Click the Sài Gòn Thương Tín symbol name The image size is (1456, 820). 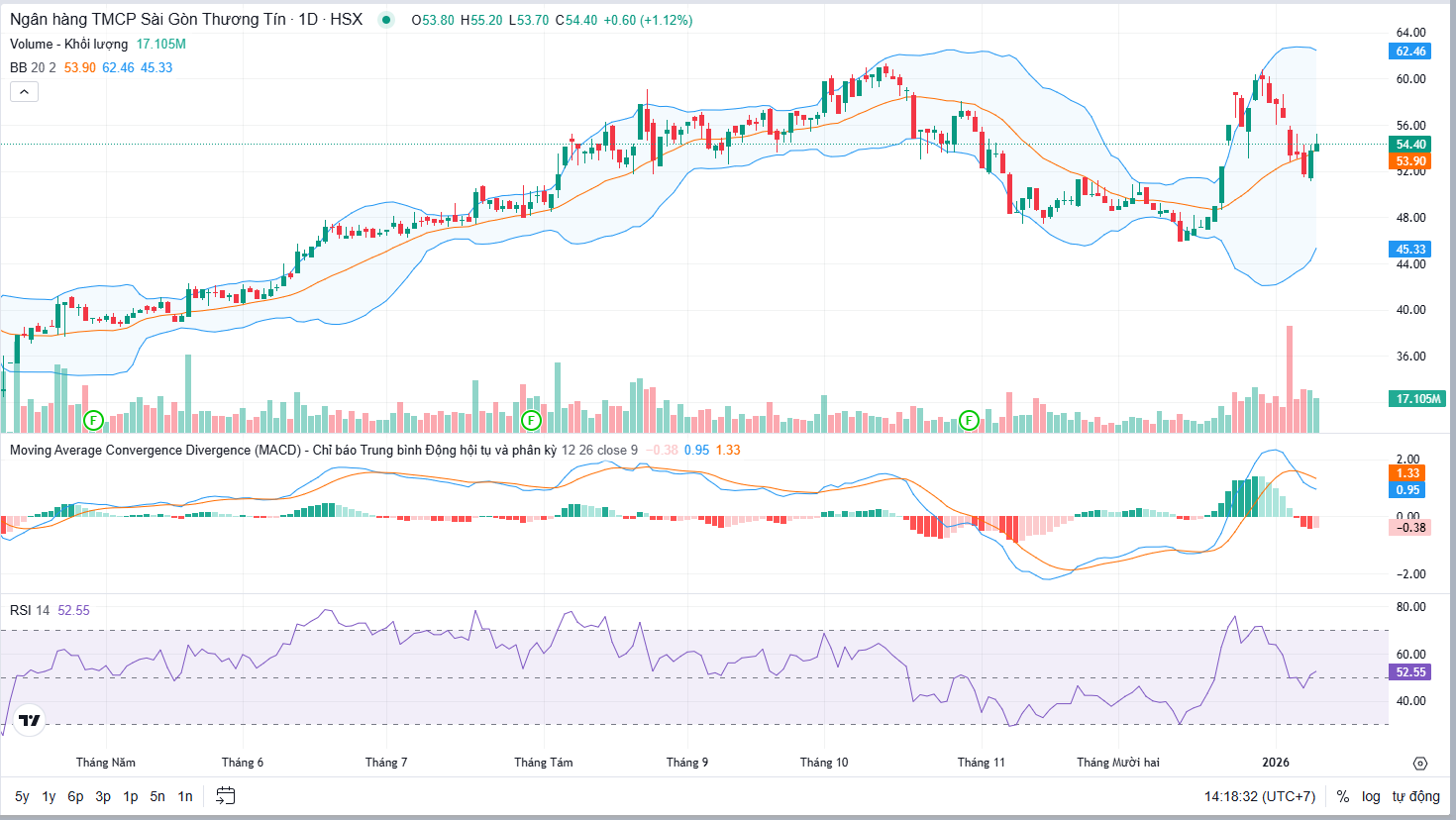pos(148,20)
